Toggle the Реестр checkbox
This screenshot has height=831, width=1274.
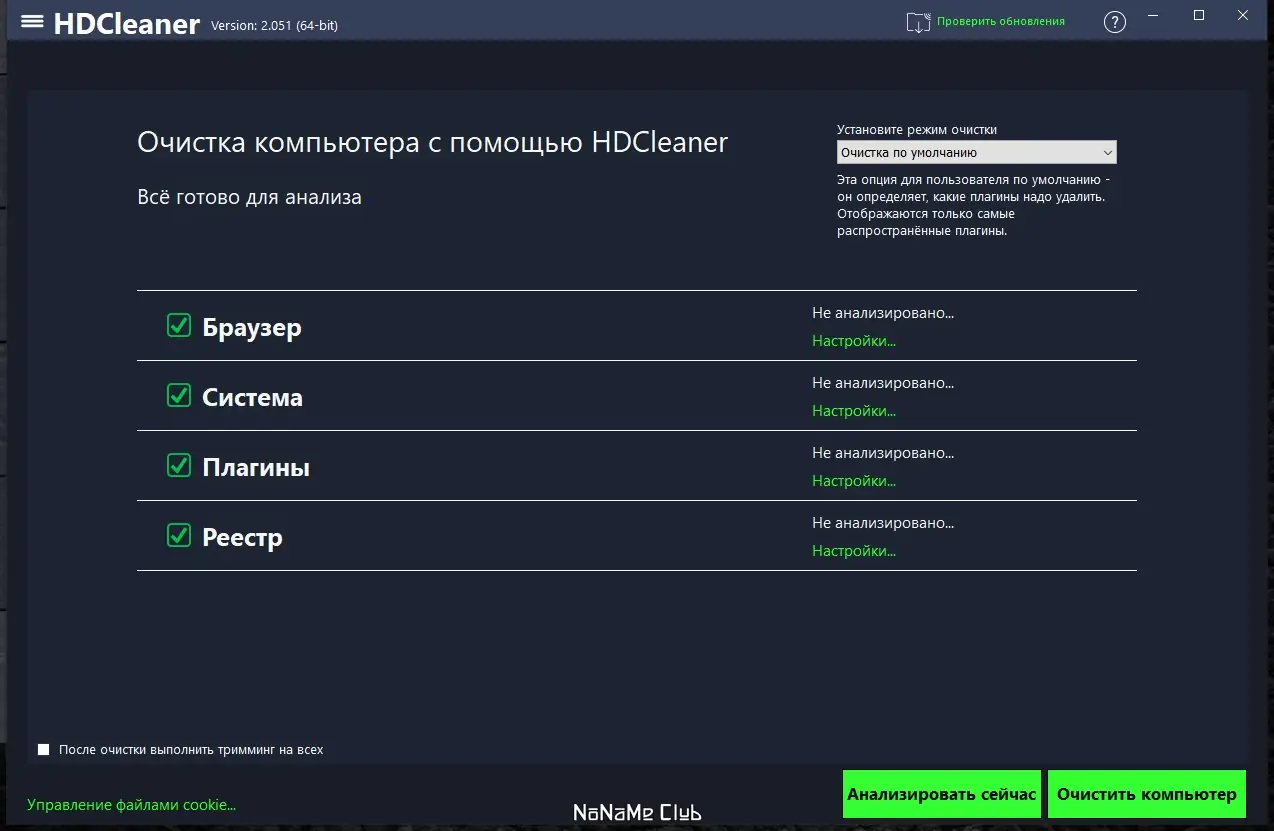point(179,535)
